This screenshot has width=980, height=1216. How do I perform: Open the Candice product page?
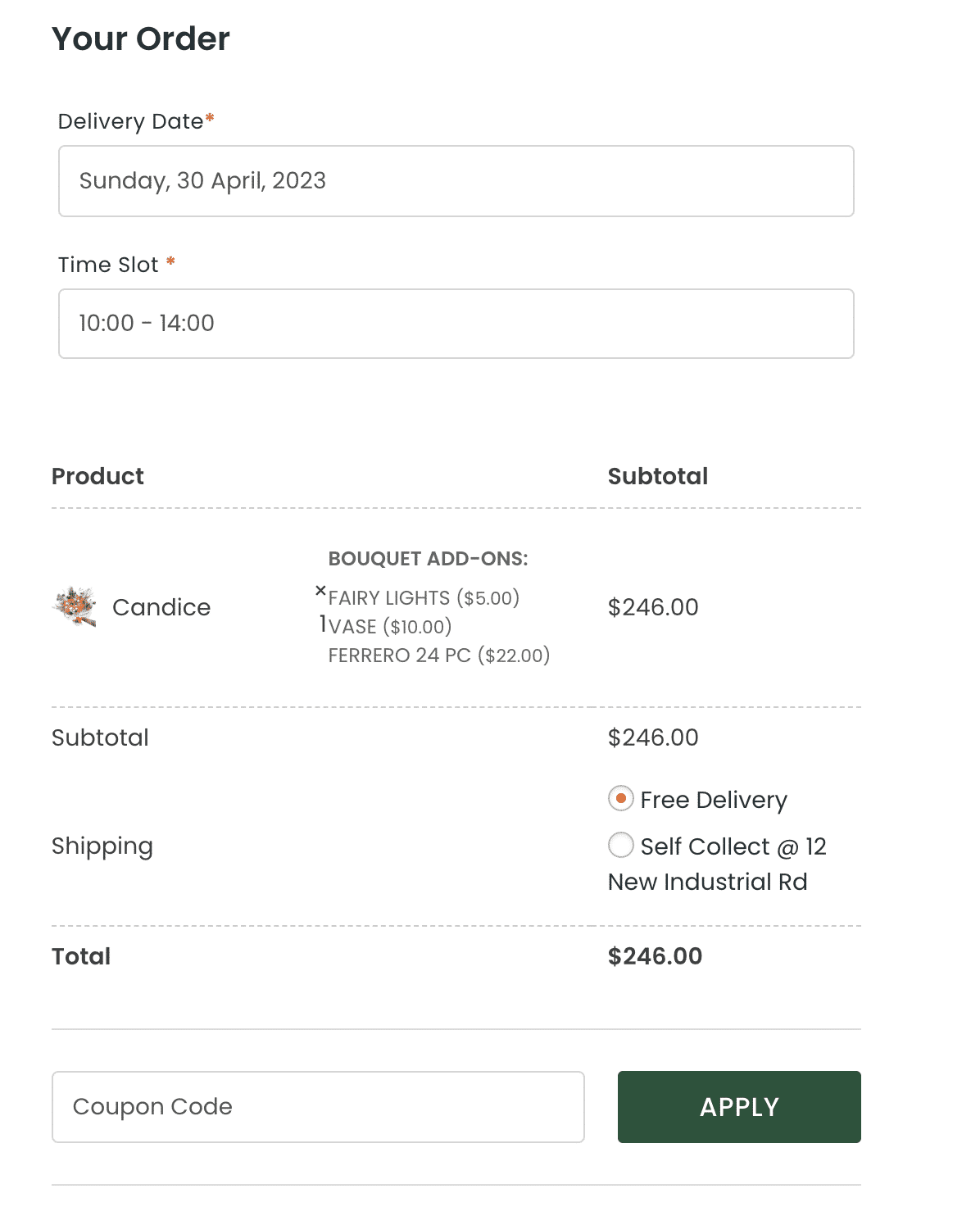pyautogui.click(x=161, y=606)
